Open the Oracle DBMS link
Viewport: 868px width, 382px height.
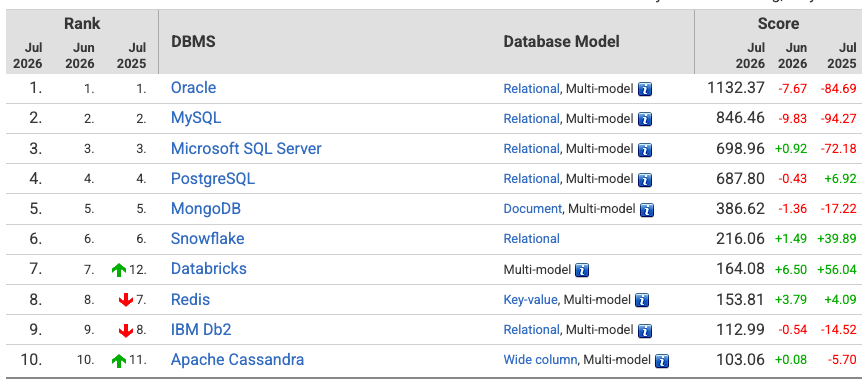click(x=193, y=88)
